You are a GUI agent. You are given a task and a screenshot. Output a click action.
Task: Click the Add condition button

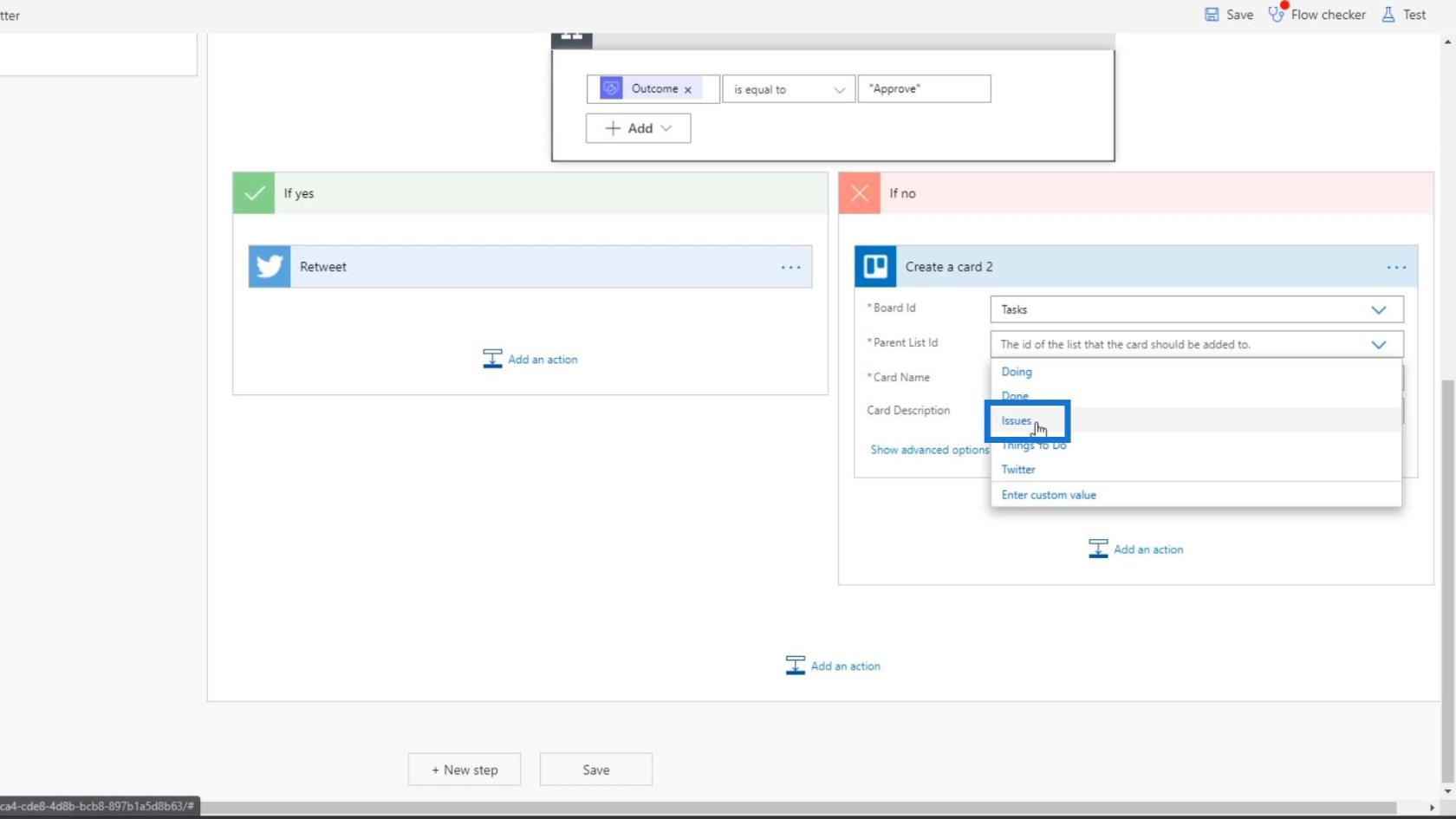tap(638, 128)
